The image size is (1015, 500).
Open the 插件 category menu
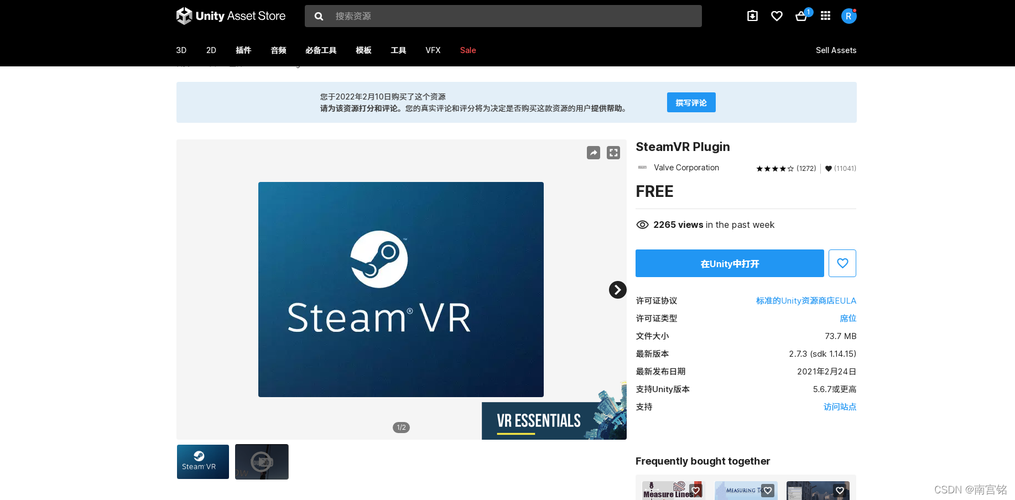click(243, 50)
